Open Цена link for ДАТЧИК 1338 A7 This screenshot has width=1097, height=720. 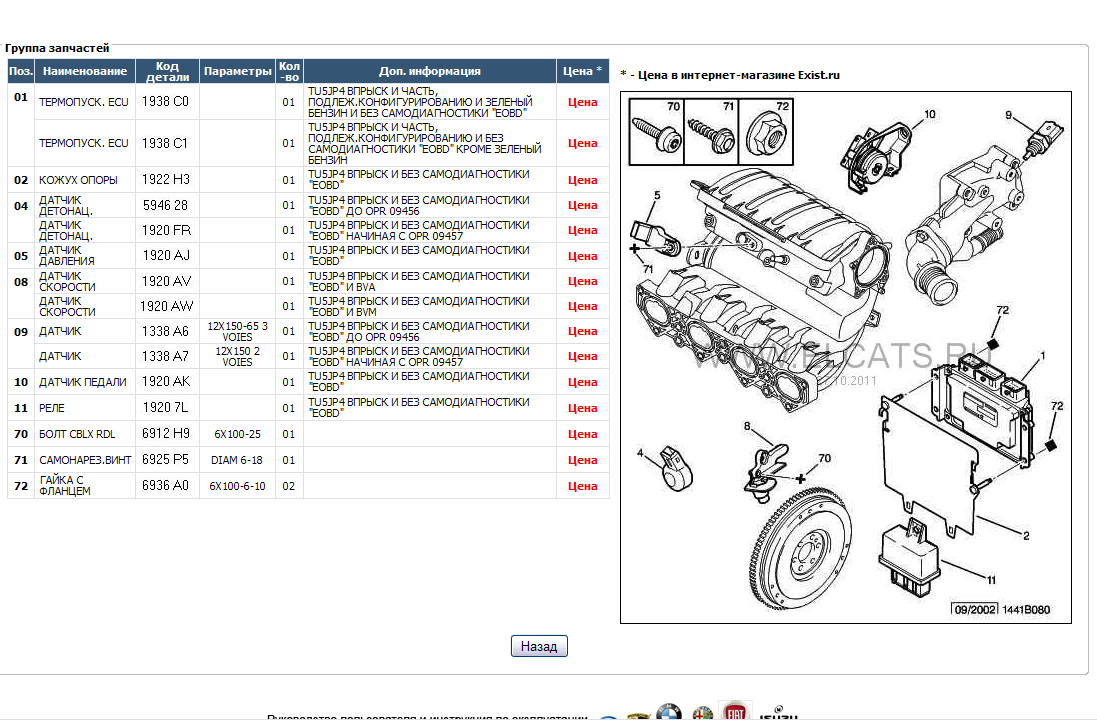click(x=582, y=356)
